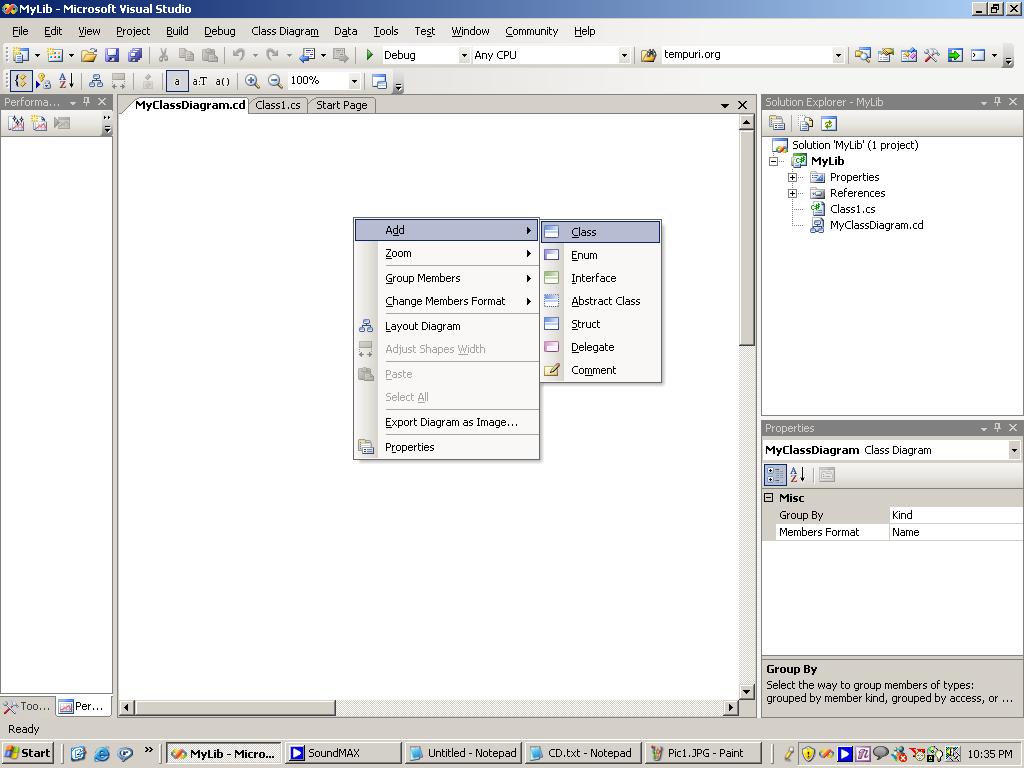This screenshot has width=1024, height=768.
Task: Open SoundMAX taskbar button
Action: pyautogui.click(x=343, y=753)
